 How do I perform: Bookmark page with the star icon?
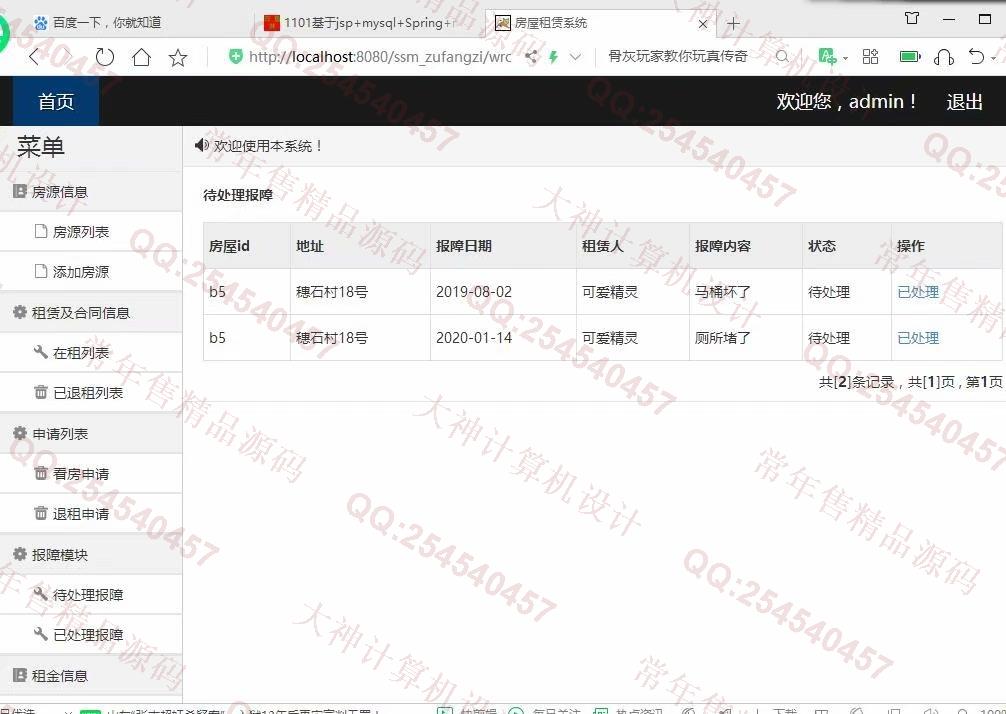[x=178, y=58]
